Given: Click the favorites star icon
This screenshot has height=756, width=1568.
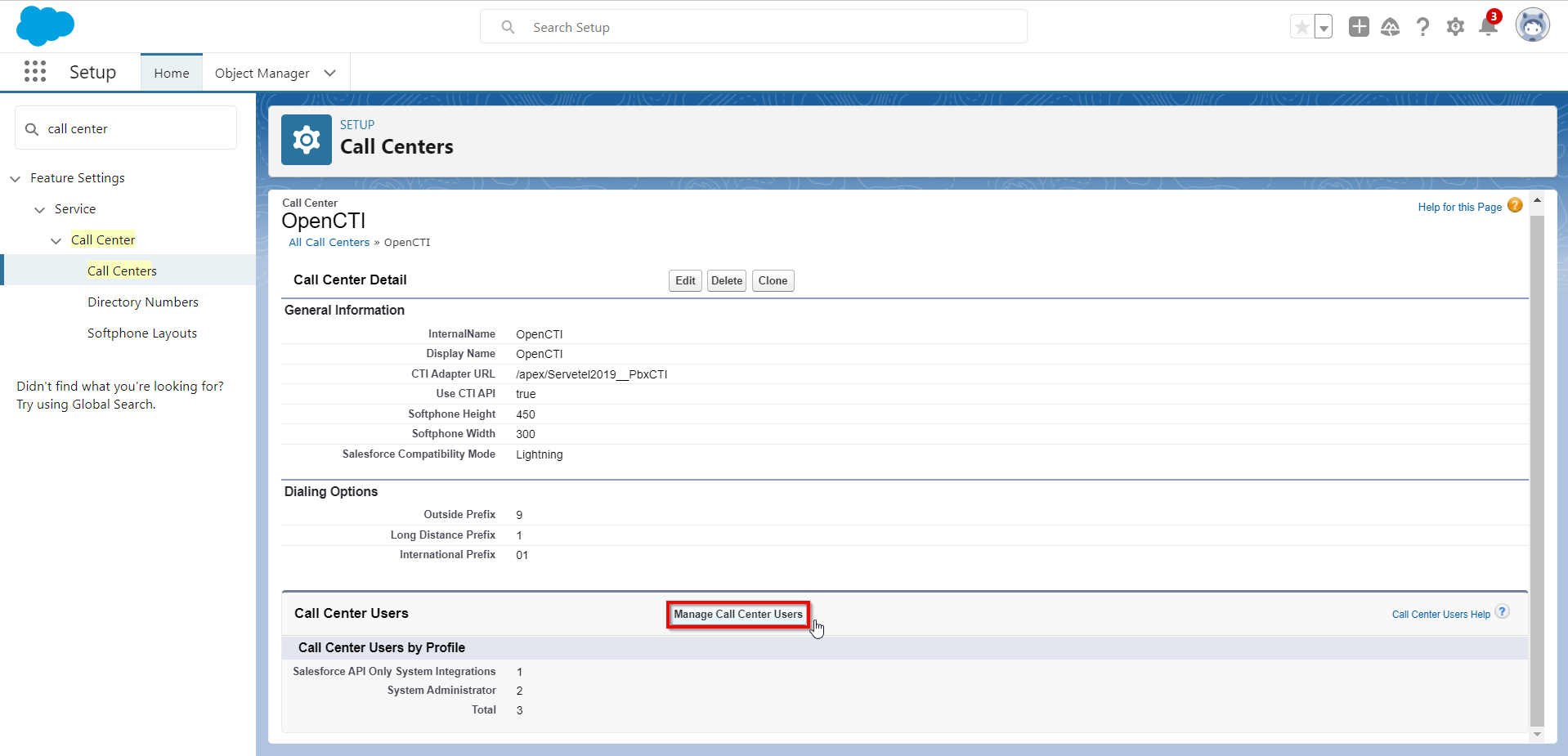Looking at the screenshot, I should pyautogui.click(x=1301, y=27).
